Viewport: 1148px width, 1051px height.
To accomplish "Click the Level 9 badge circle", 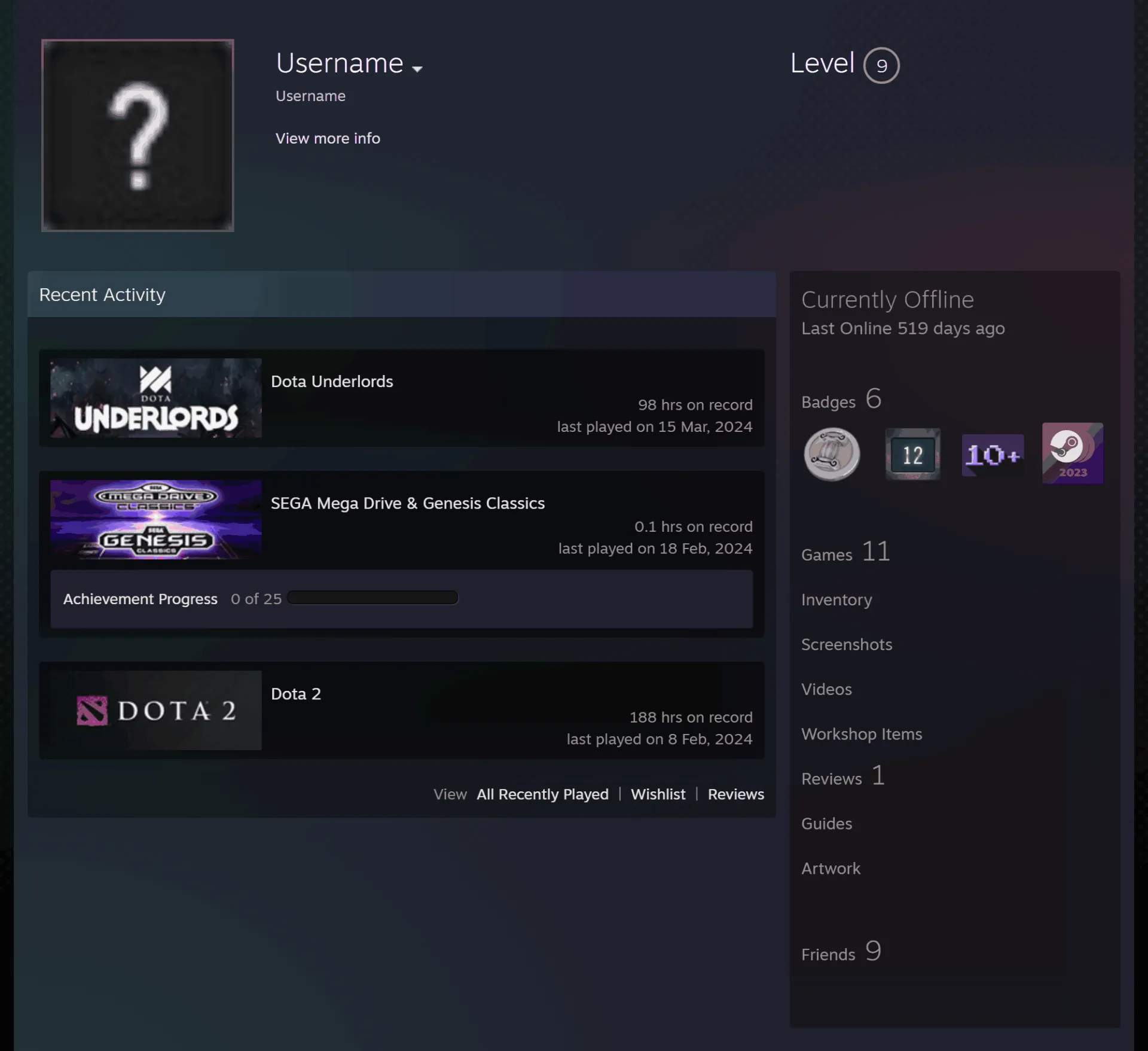I will click(x=881, y=65).
